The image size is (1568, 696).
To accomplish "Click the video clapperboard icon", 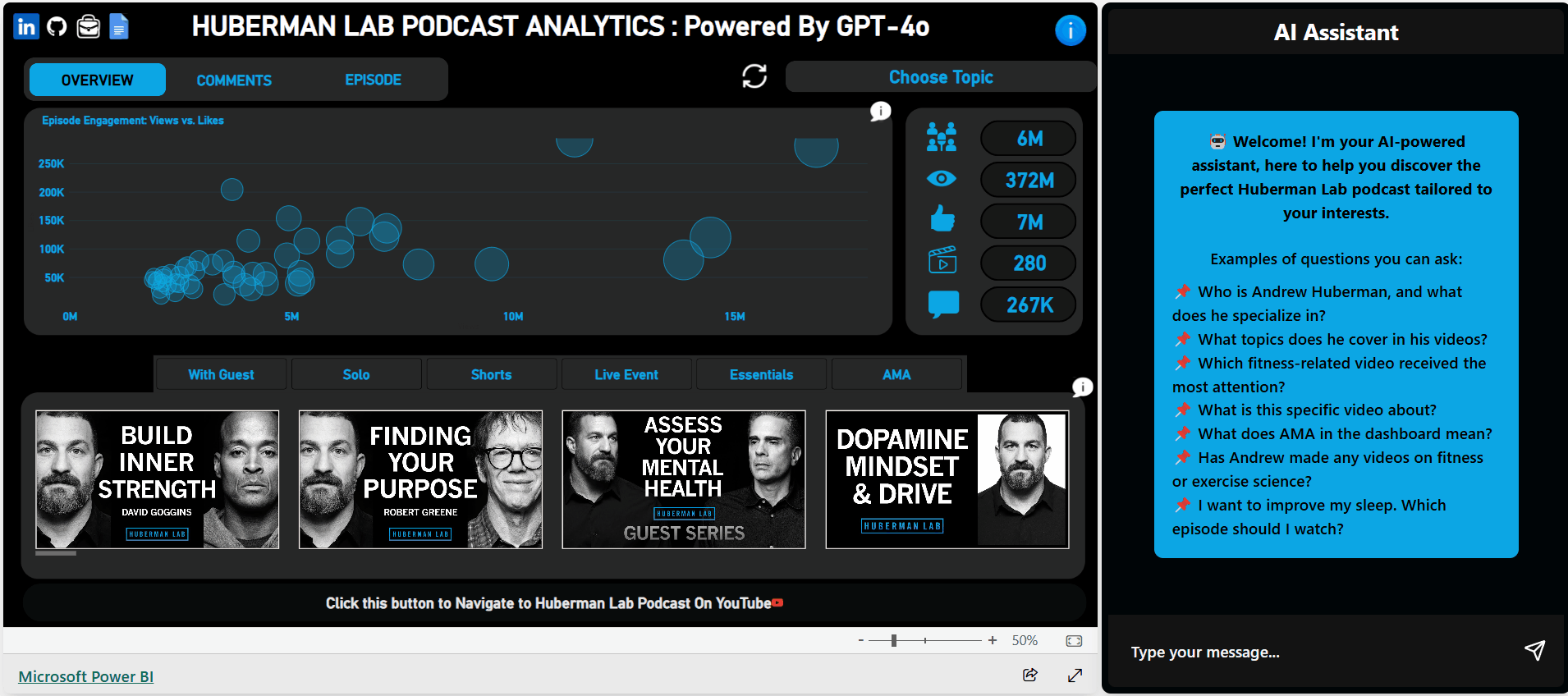I will 942,260.
